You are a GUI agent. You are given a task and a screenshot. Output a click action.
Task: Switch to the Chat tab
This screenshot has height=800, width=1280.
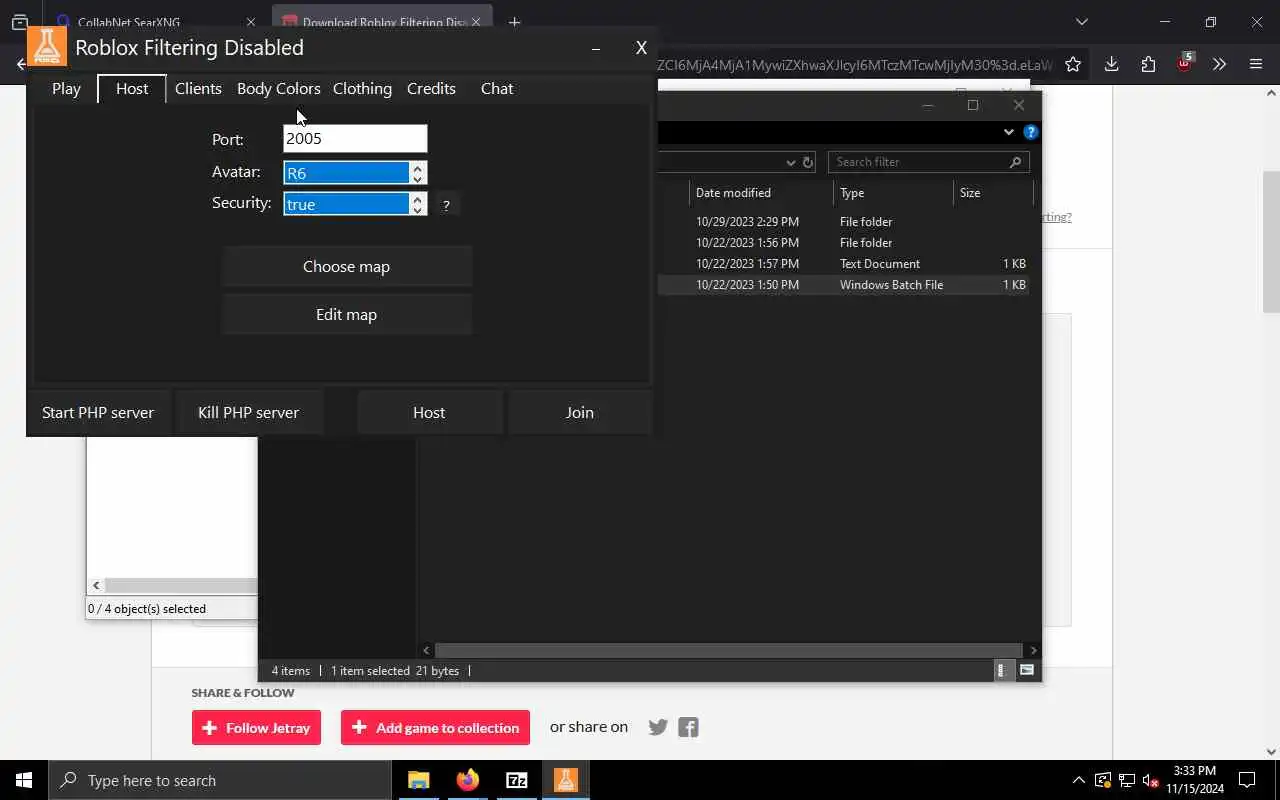point(497,89)
